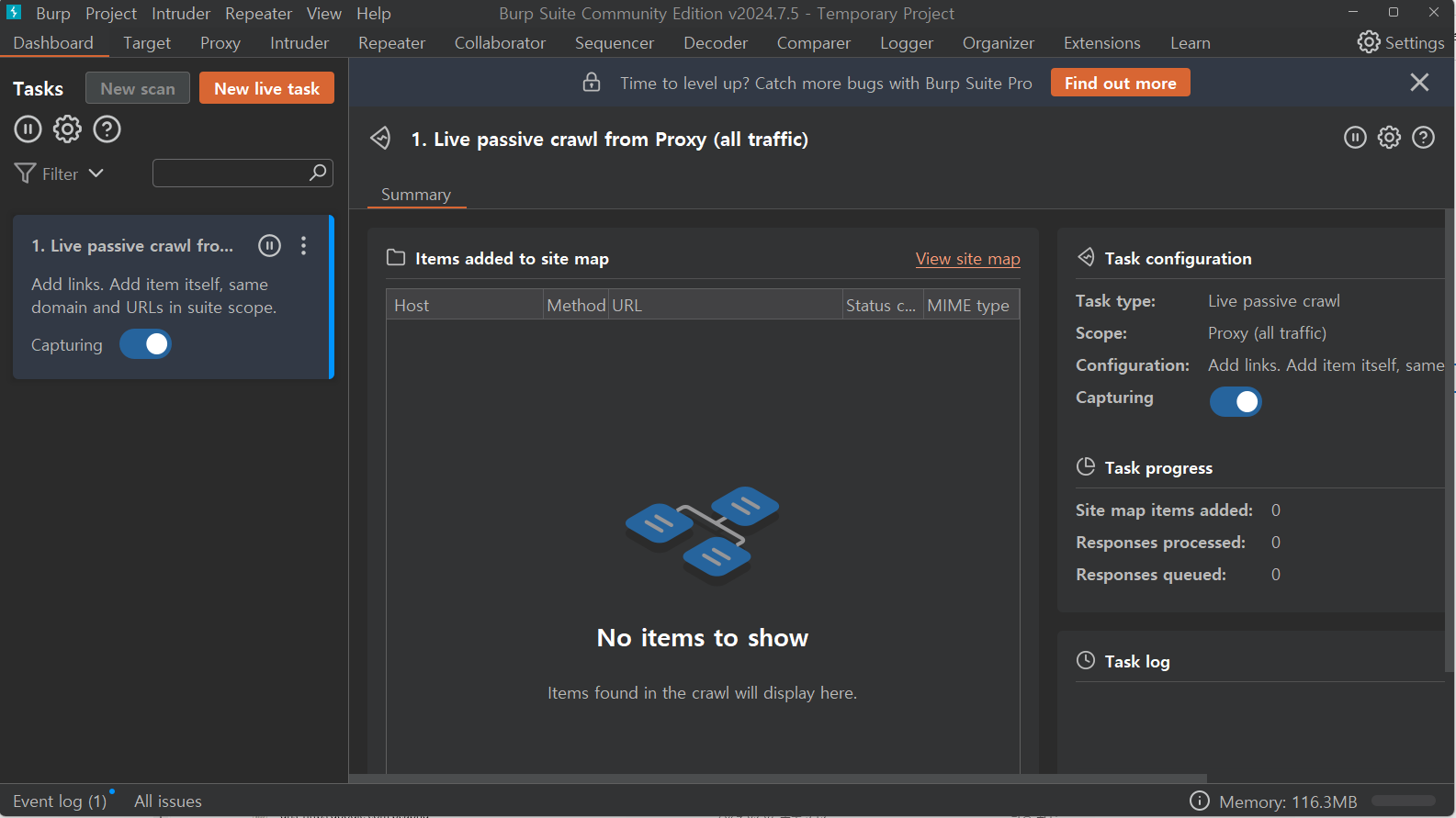1456x818 pixels.
Task: Sort by Method column header
Action: (x=576, y=305)
